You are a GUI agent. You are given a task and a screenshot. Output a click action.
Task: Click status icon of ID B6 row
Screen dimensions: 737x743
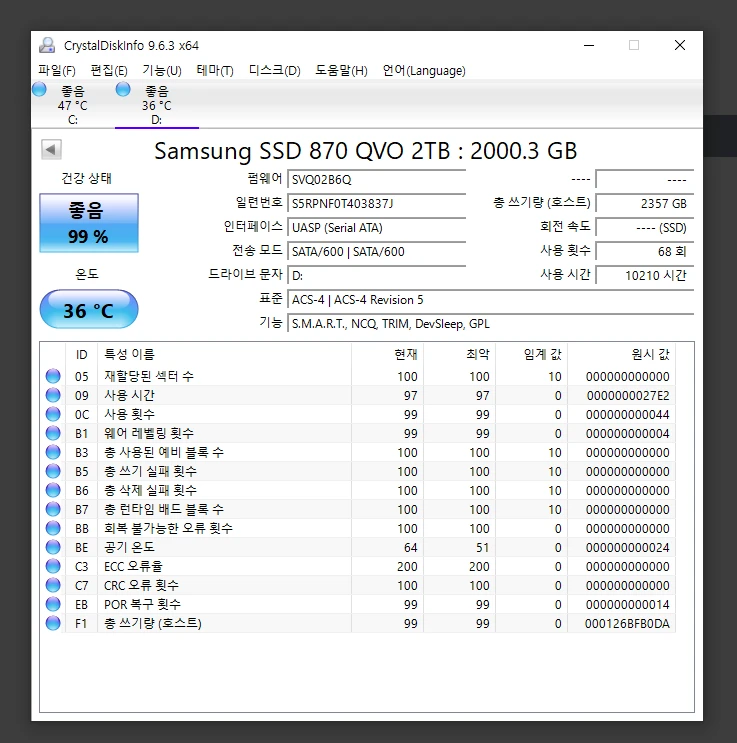53,490
